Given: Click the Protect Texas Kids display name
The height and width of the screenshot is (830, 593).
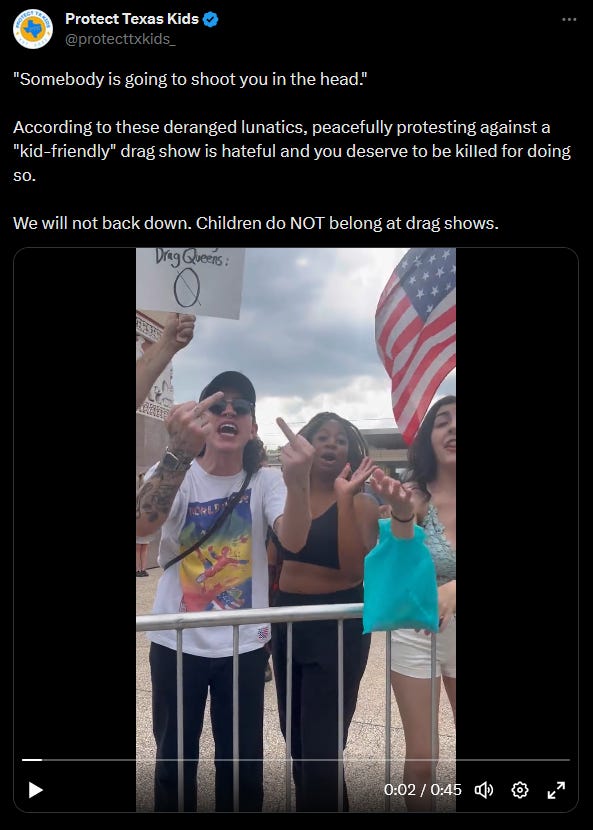Looking at the screenshot, I should (132, 19).
